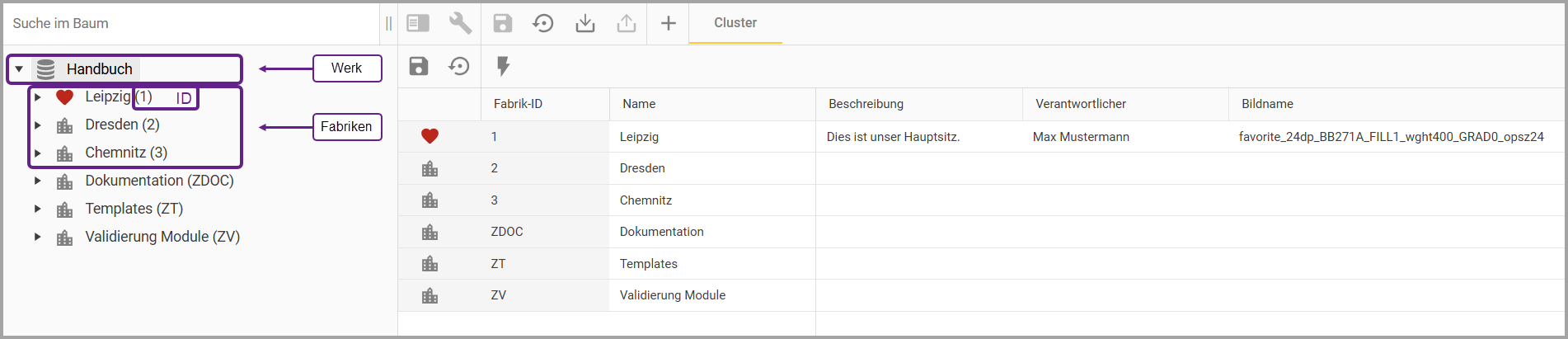The height and width of the screenshot is (339, 1568).
Task: Click the download/import icon in top toolbar
Action: (x=584, y=23)
